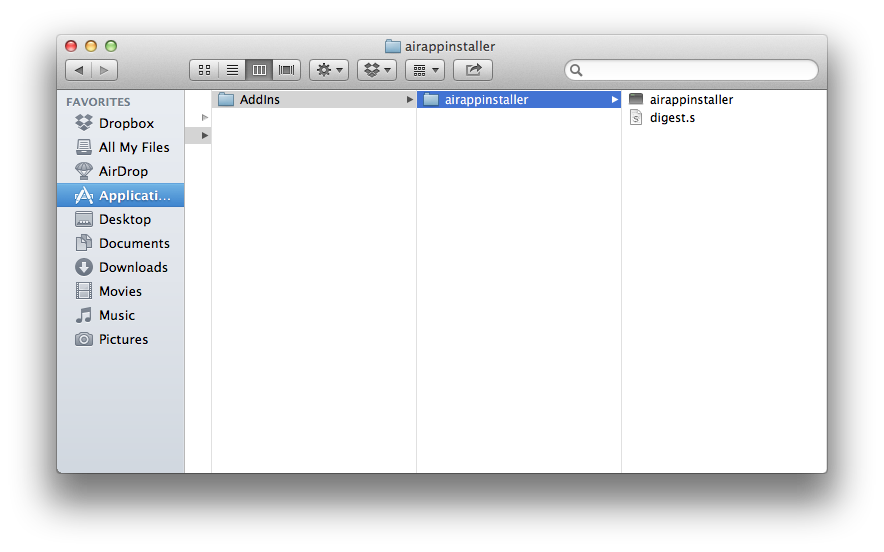Open Desktop from the sidebar
This screenshot has height=552, width=884.
tap(121, 219)
